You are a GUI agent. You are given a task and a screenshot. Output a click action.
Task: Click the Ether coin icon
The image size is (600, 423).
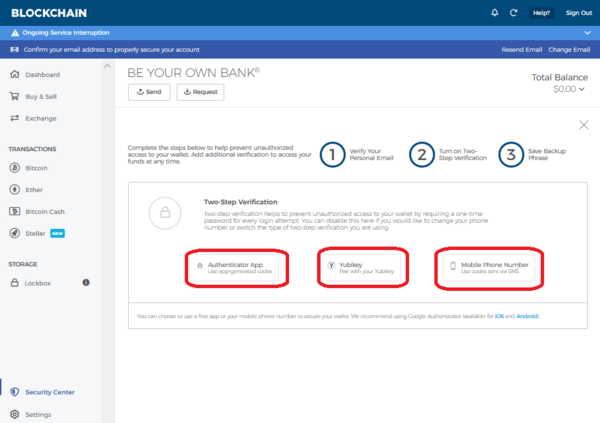pyautogui.click(x=15, y=189)
